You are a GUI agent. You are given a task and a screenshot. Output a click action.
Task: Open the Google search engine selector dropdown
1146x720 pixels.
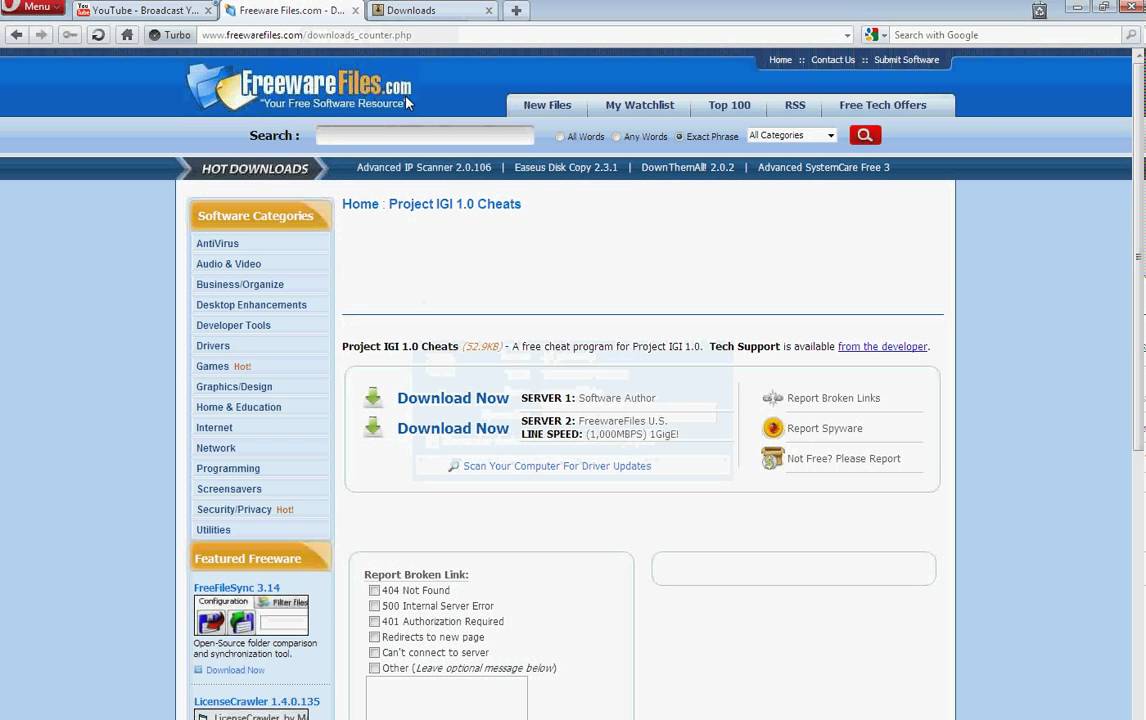coord(875,34)
